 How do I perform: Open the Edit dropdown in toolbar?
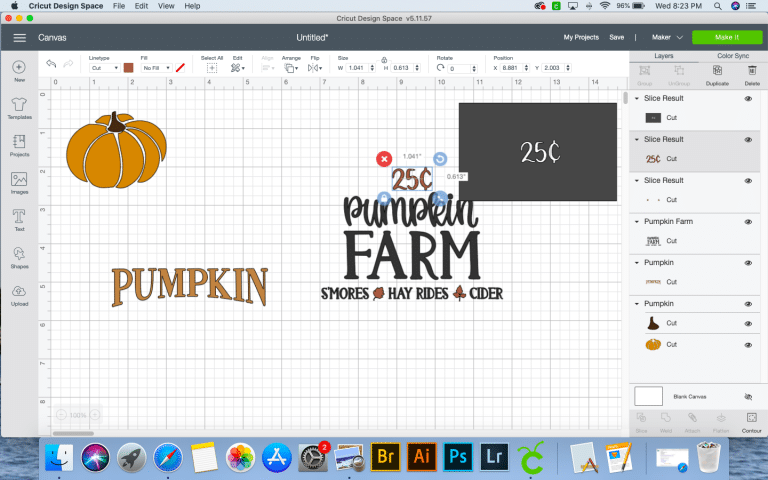tap(238, 68)
